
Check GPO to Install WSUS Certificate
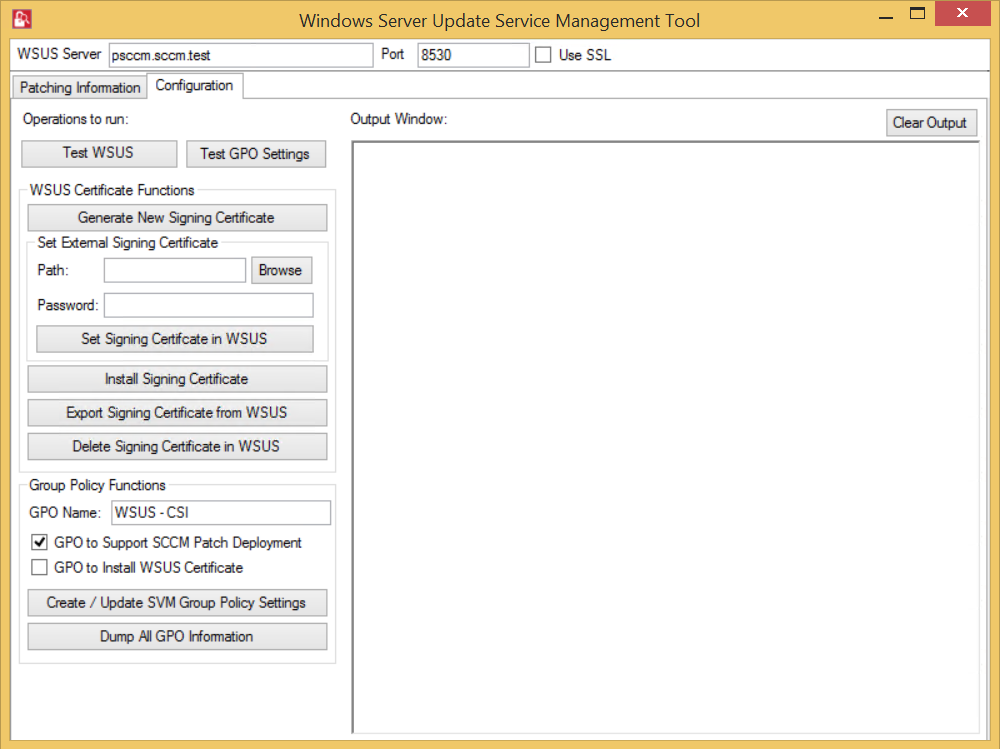[x=40, y=568]
